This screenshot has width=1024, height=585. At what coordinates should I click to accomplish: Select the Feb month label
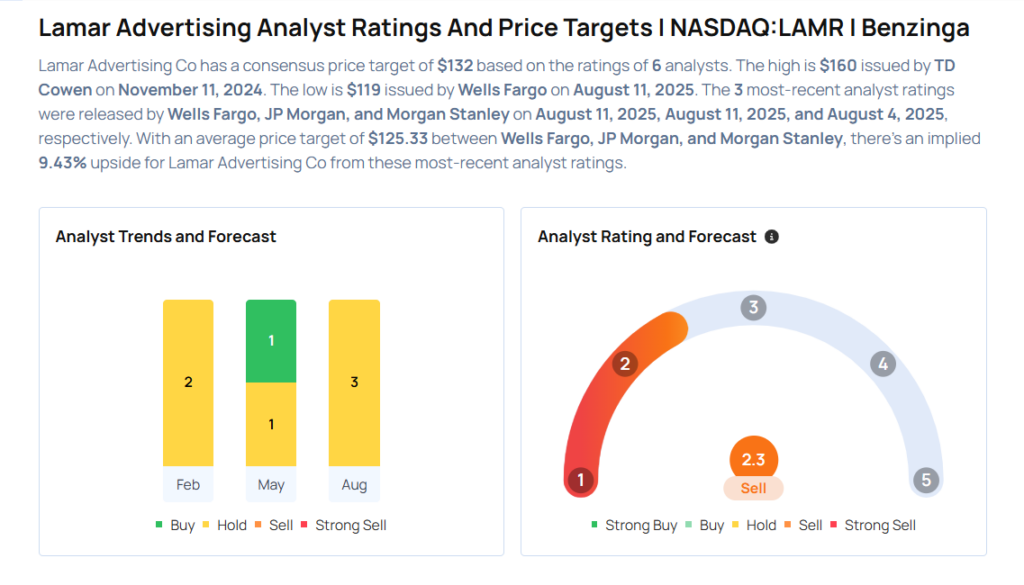[188, 485]
